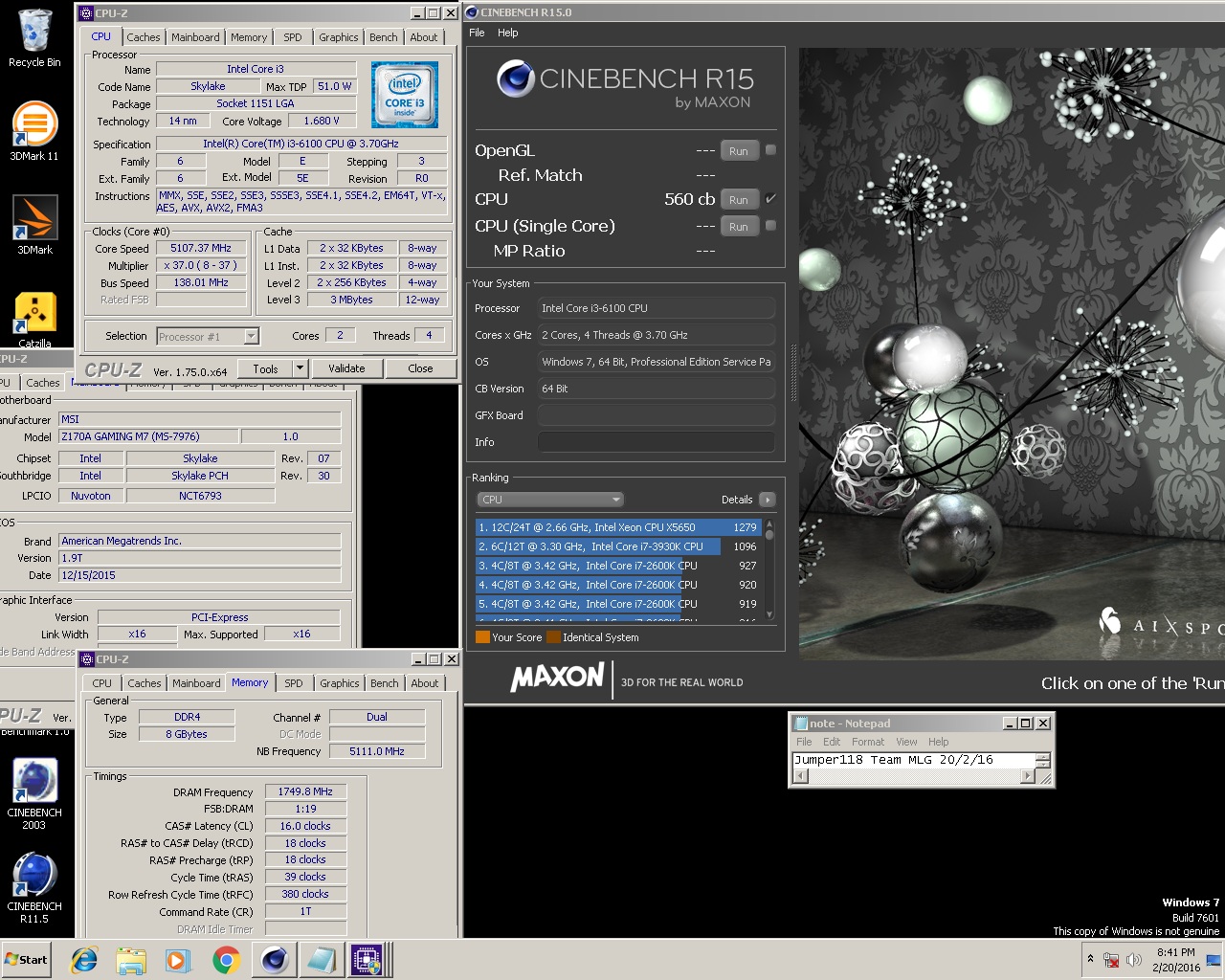Viewport: 1225px width, 980px height.
Task: Click the Windows Start button
Action: (x=27, y=960)
